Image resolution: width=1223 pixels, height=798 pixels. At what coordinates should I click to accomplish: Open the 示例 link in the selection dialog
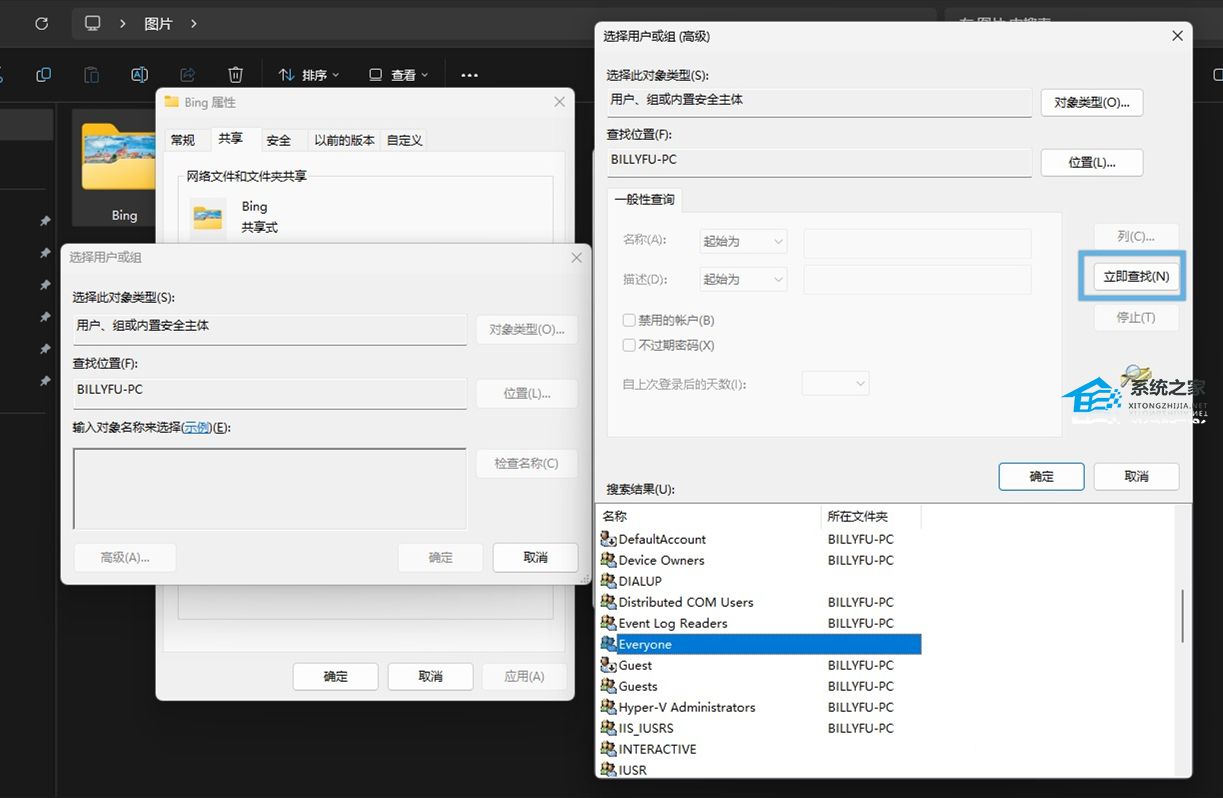[x=196, y=427]
